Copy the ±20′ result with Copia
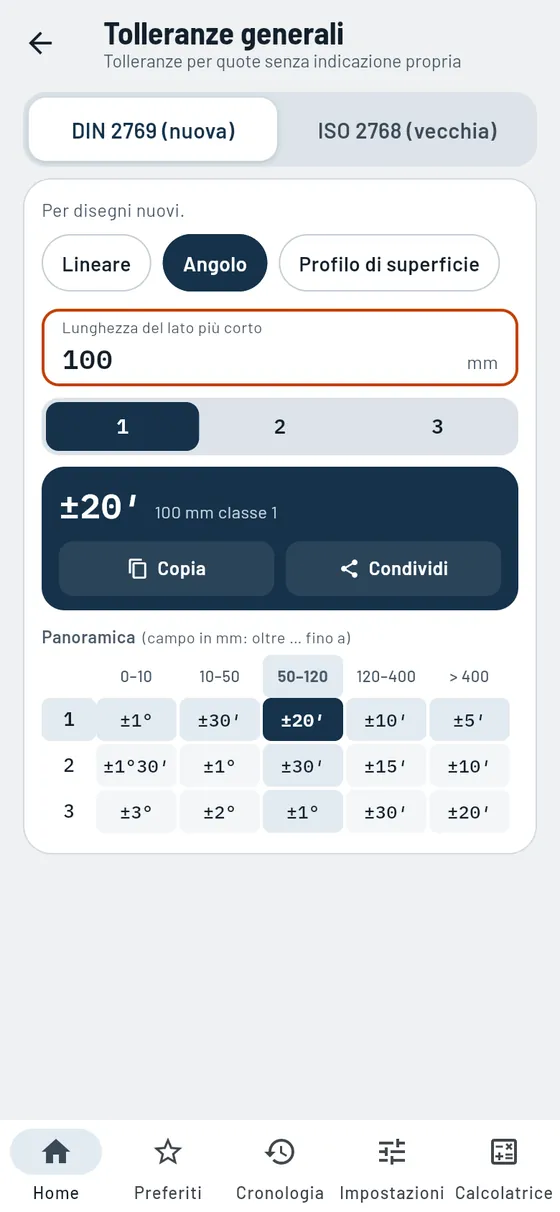This screenshot has width=560, height=1212. pos(166,569)
